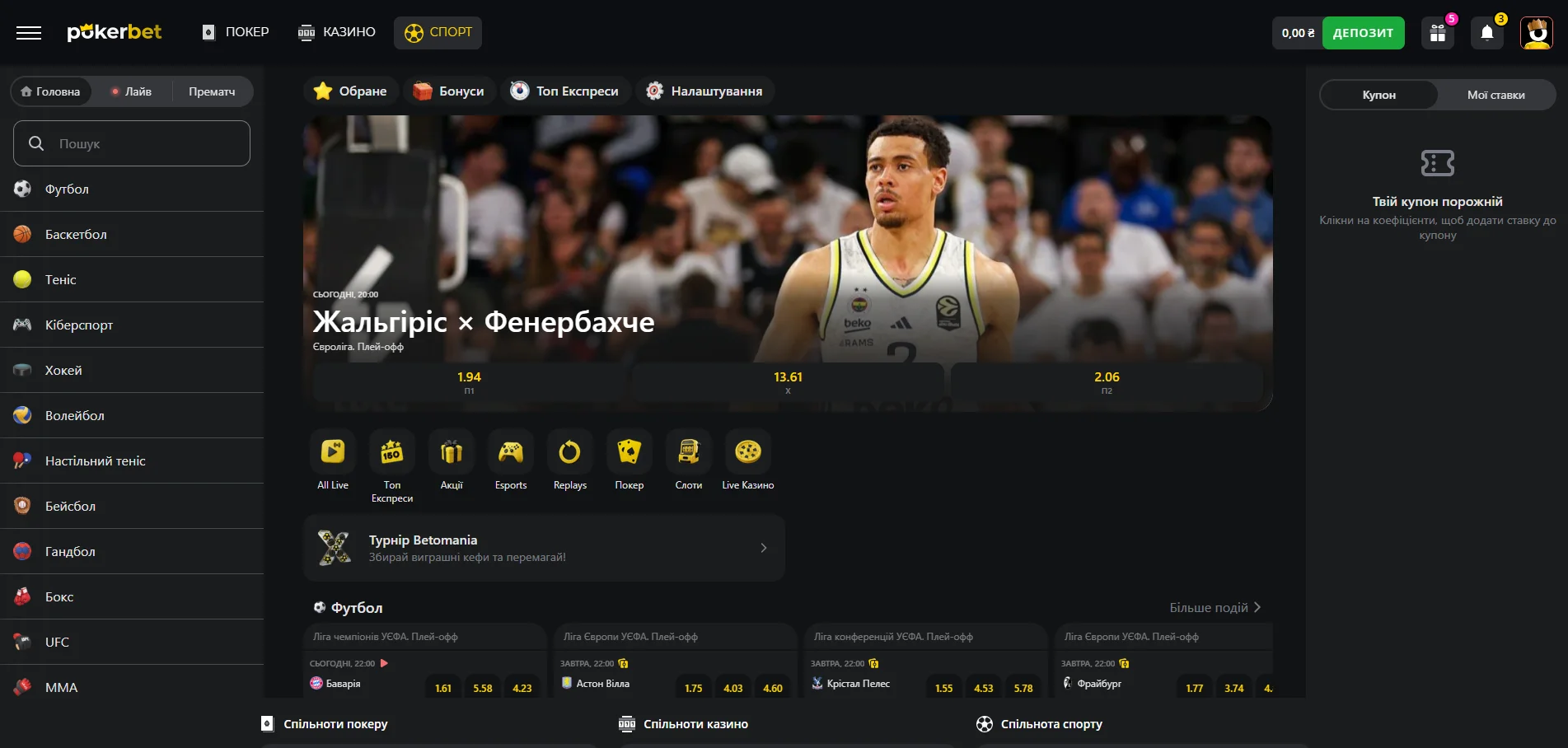Open the Слоти shortcut icon

pyautogui.click(x=689, y=451)
